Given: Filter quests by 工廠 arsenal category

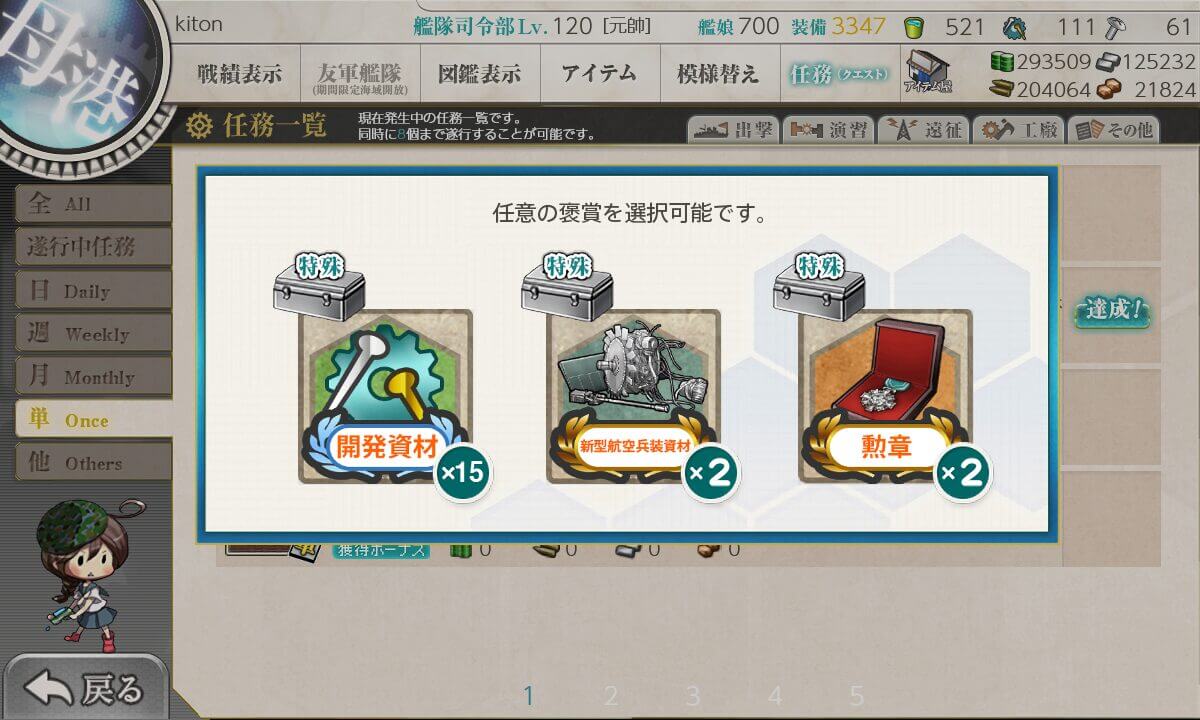Looking at the screenshot, I should [x=1016, y=130].
